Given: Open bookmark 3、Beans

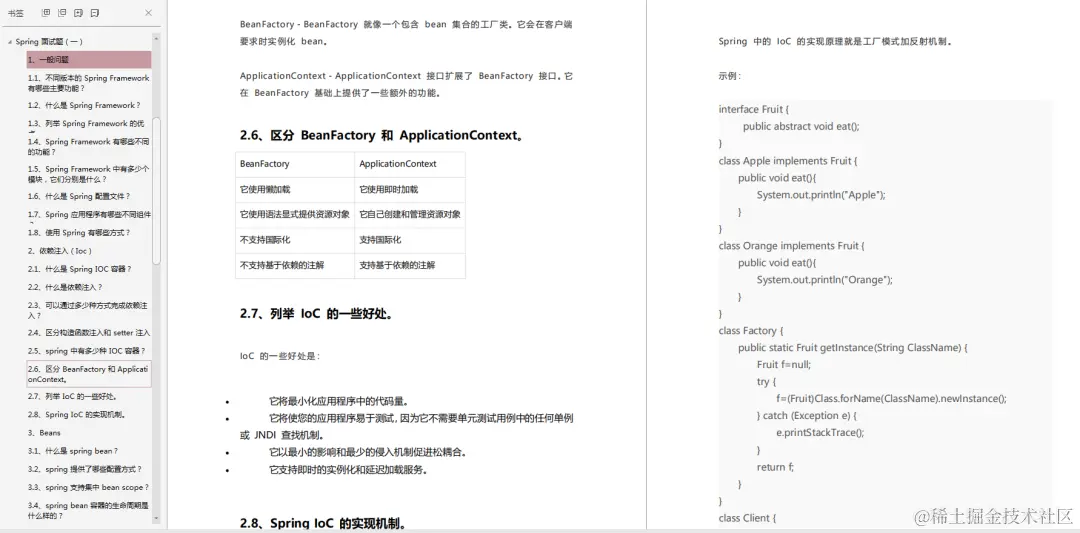Looking at the screenshot, I should [x=44, y=433].
